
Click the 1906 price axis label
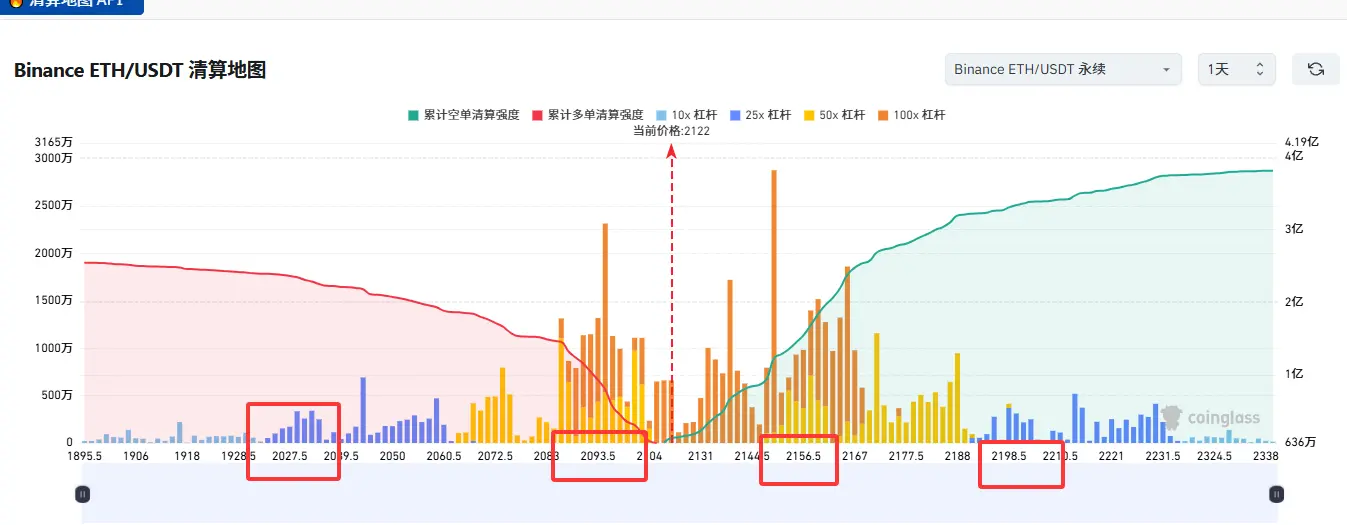[136, 456]
